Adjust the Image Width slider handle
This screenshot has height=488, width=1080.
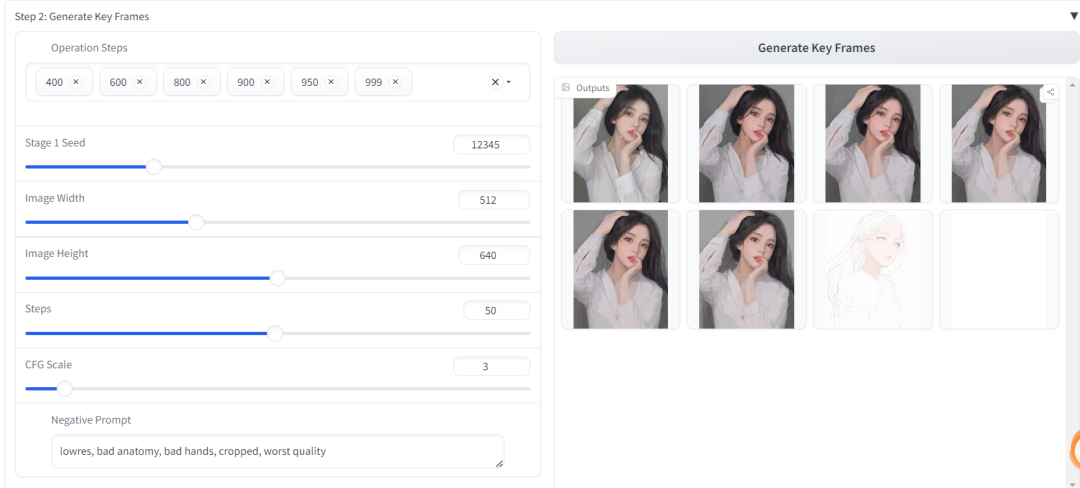coord(196,222)
